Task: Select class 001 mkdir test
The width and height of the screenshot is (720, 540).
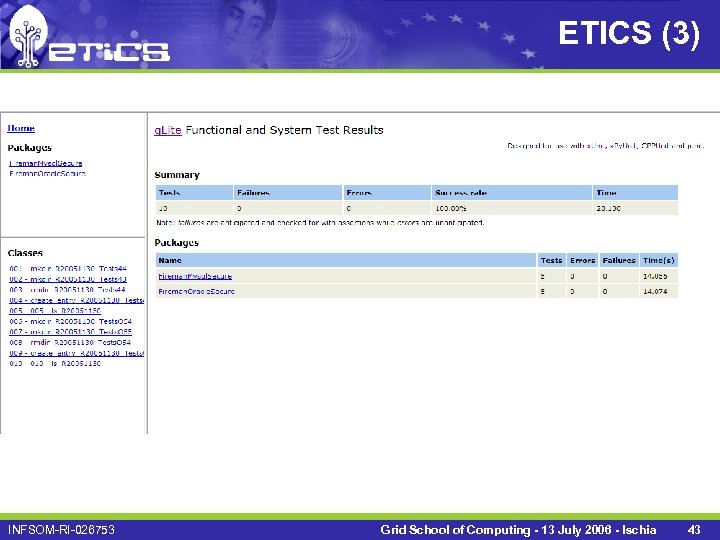Action: tap(68, 269)
